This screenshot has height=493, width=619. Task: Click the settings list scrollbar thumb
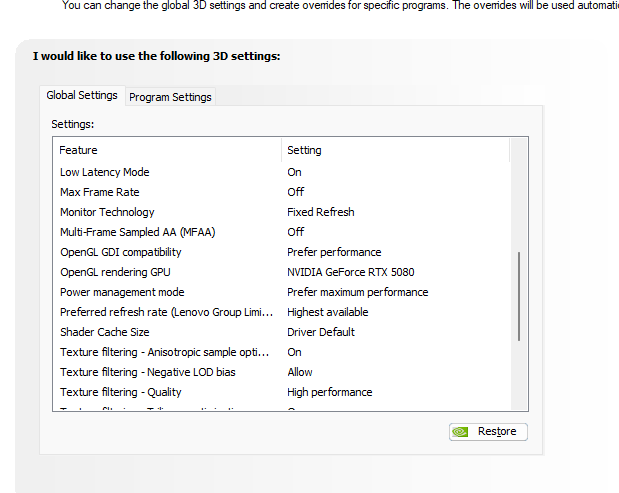click(519, 296)
